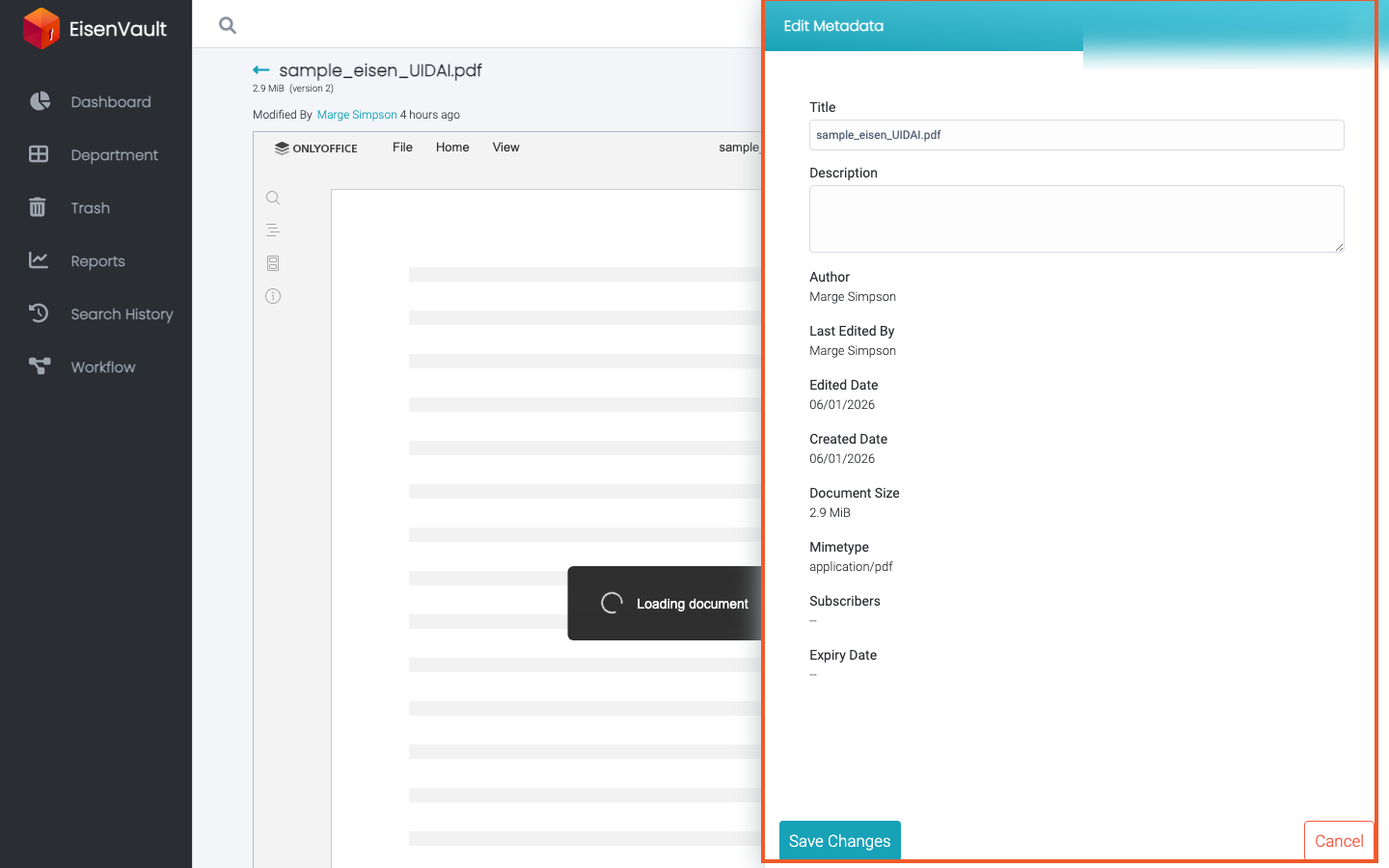Click the '(version 2)' text
1389x868 pixels.
[312, 89]
